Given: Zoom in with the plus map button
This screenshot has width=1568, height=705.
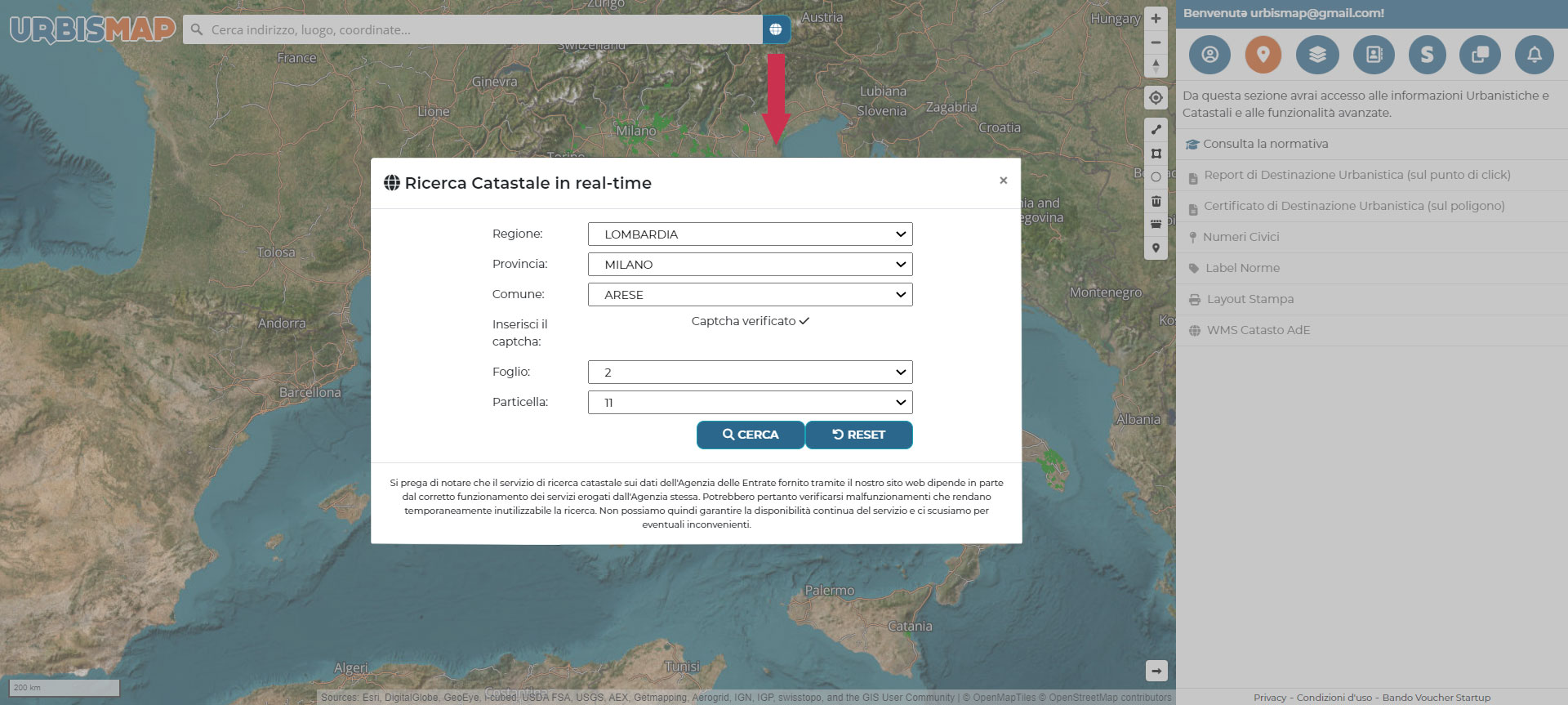Looking at the screenshot, I should point(1156,18).
